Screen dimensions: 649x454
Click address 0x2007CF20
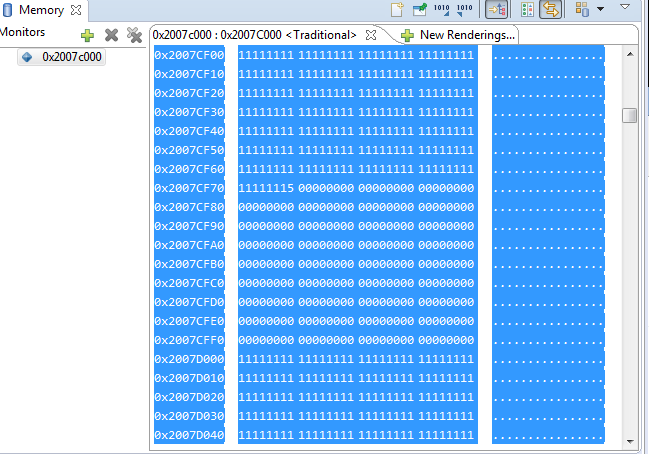(x=190, y=93)
